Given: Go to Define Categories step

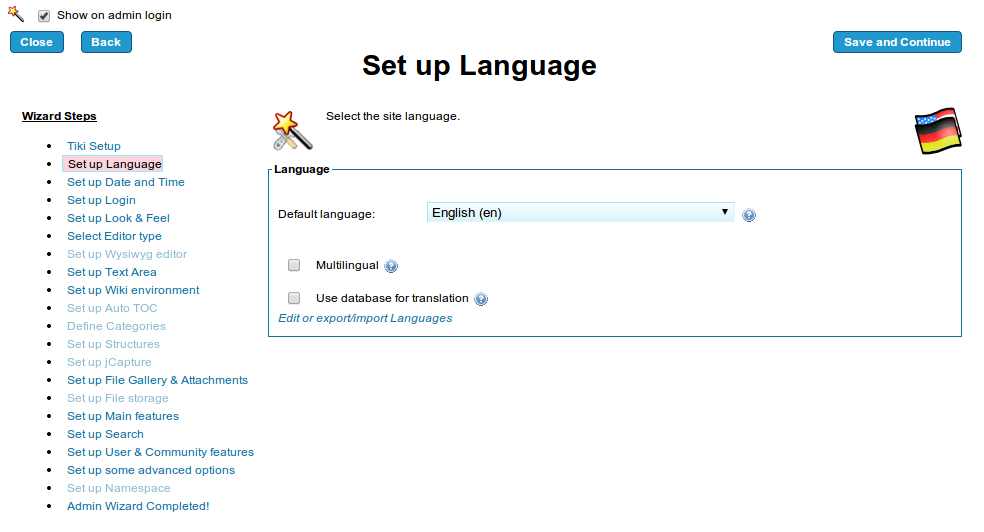Looking at the screenshot, I should point(117,326).
